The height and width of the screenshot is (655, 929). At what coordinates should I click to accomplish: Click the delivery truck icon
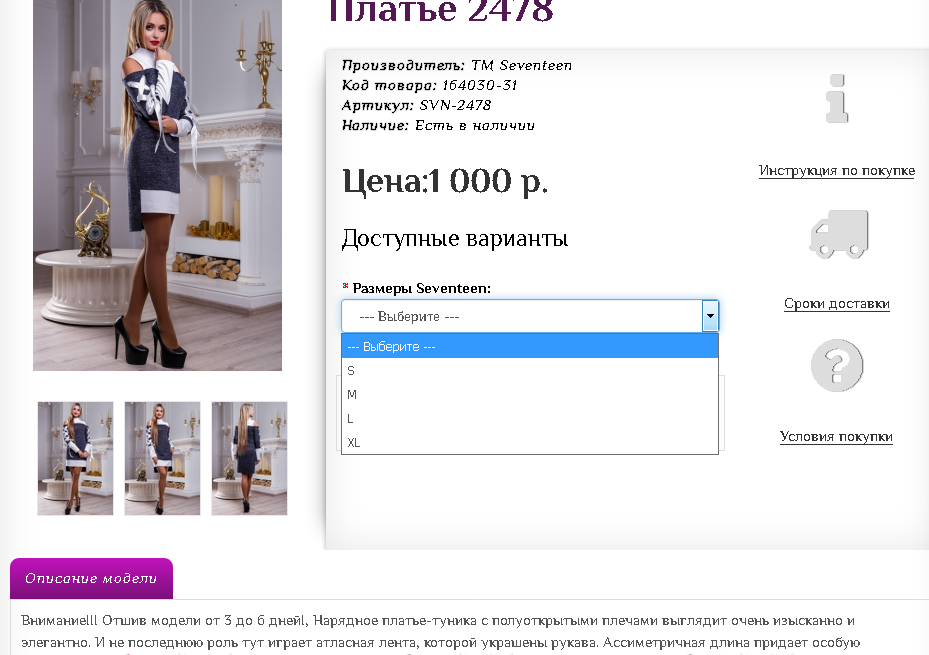837,232
